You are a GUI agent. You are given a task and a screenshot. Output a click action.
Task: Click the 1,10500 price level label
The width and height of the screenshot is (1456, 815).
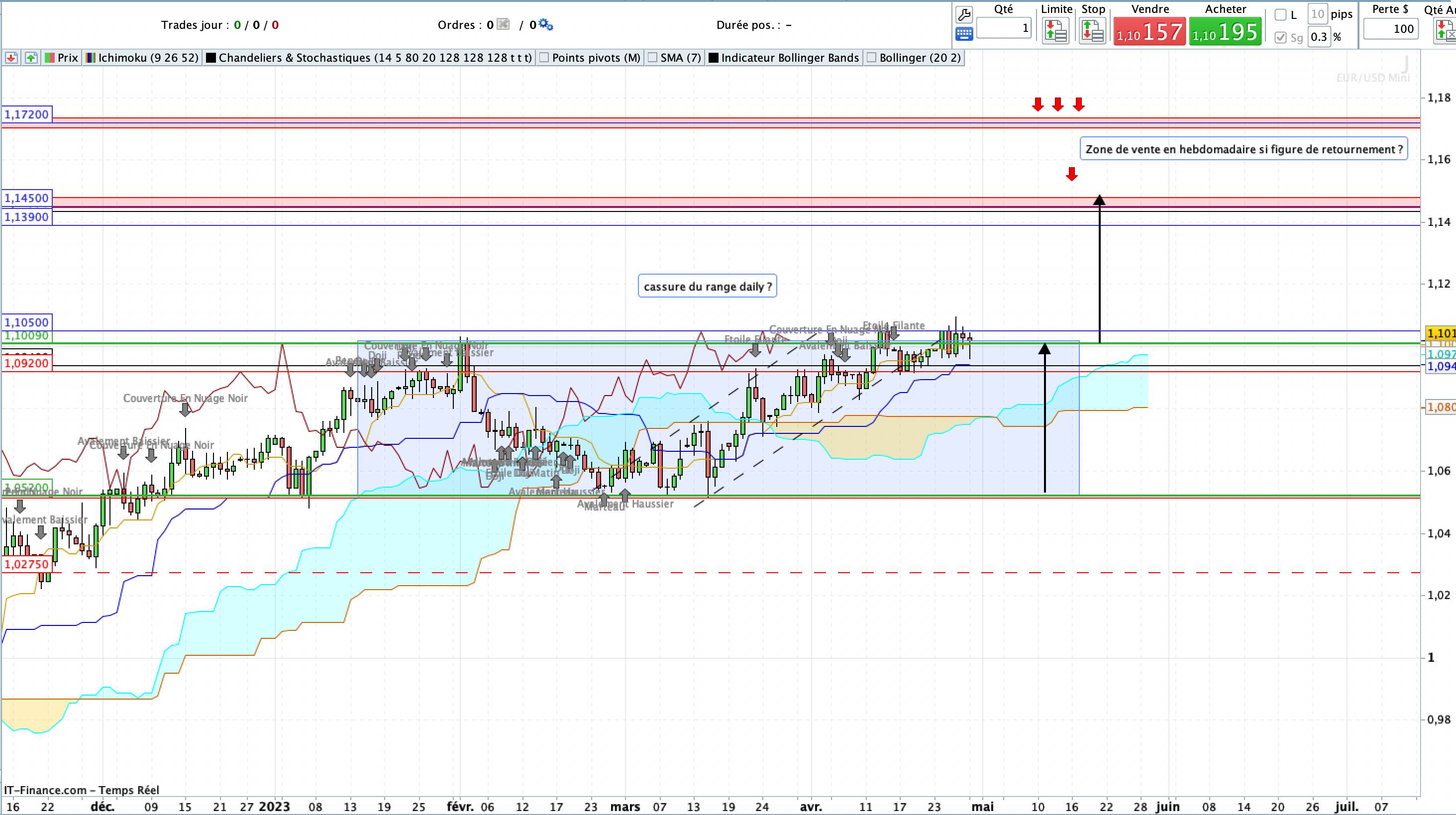pos(26,322)
